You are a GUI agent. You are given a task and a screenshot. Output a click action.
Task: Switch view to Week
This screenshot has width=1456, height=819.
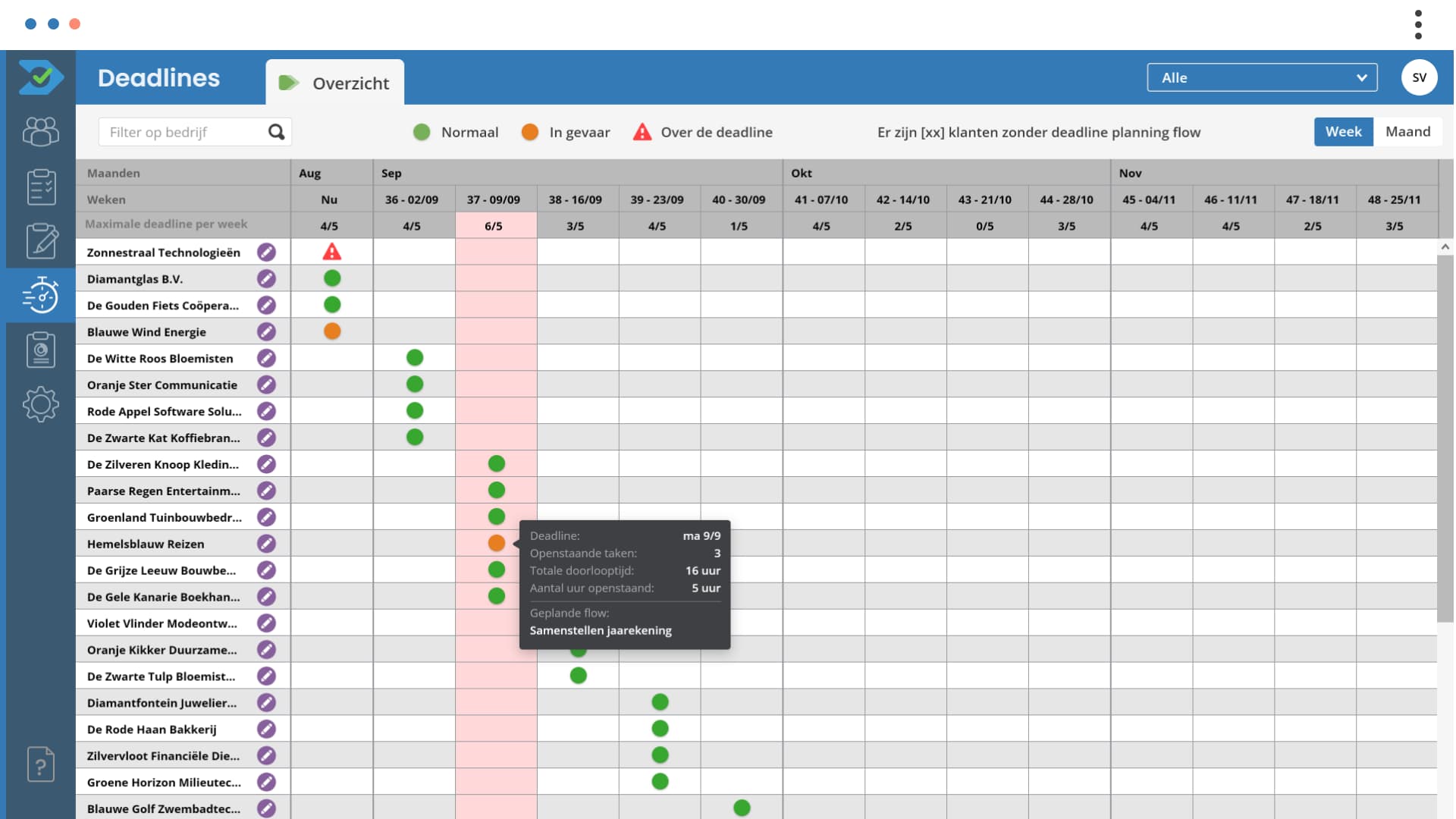[x=1343, y=132]
